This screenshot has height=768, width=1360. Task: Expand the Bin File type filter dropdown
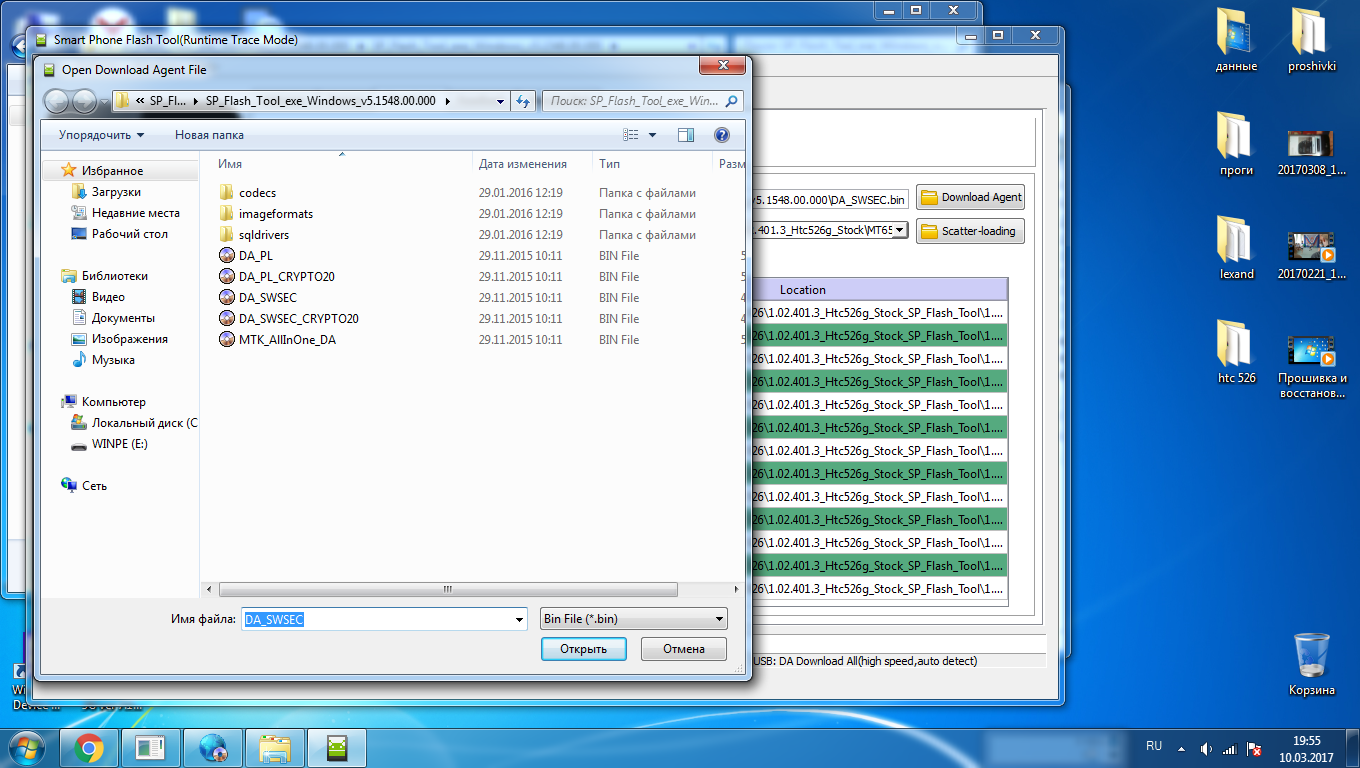pyautogui.click(x=719, y=620)
